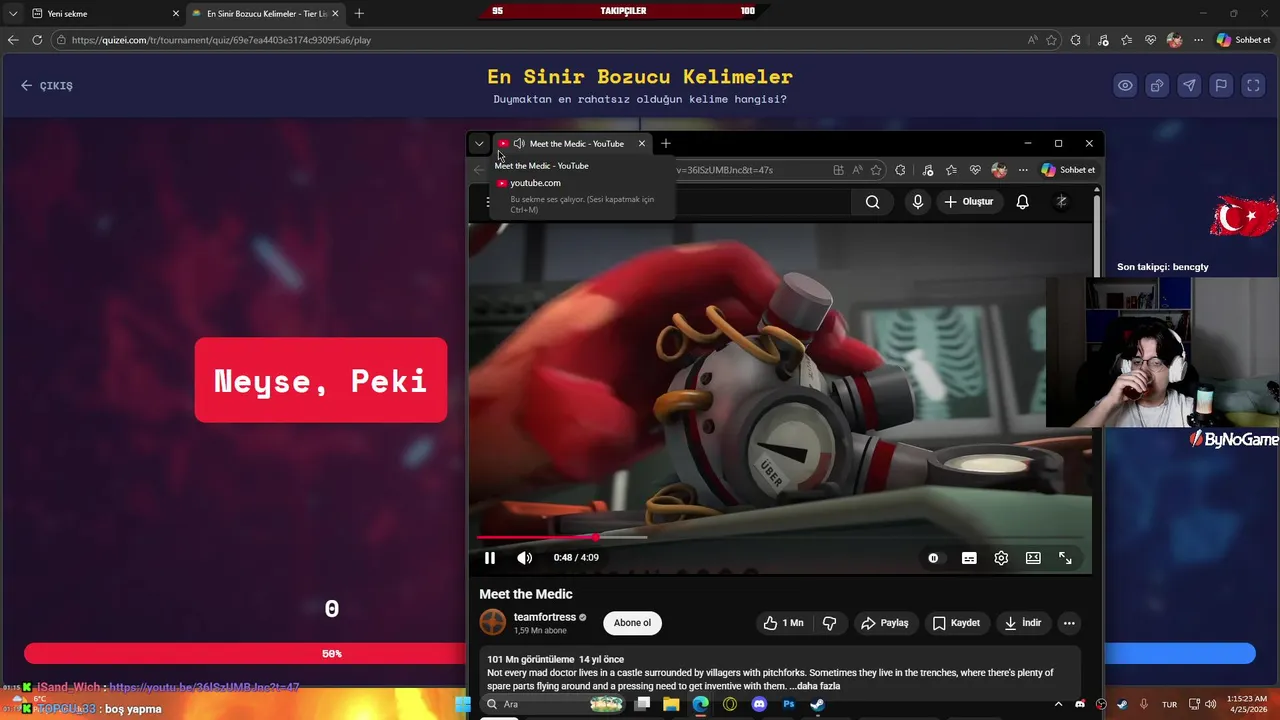
Task: Open Extensions puzzle icon in YouTube window
Action: tap(900, 170)
